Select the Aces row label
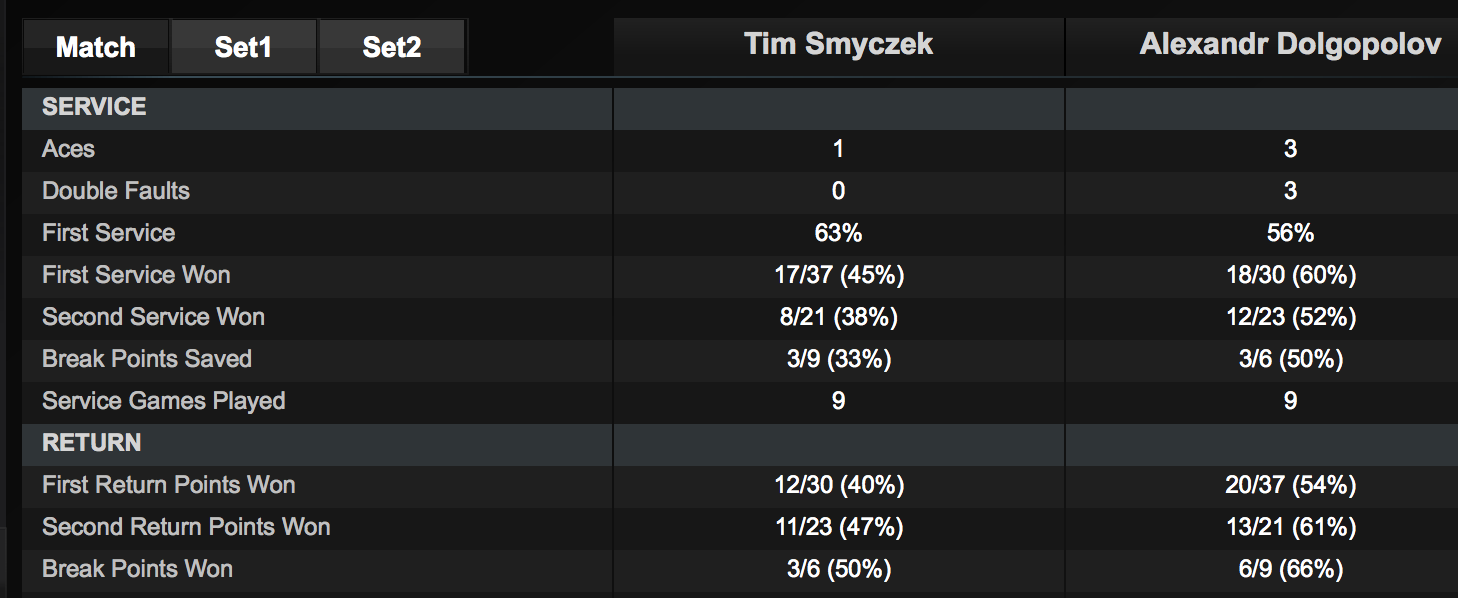1458x598 pixels. click(x=68, y=149)
